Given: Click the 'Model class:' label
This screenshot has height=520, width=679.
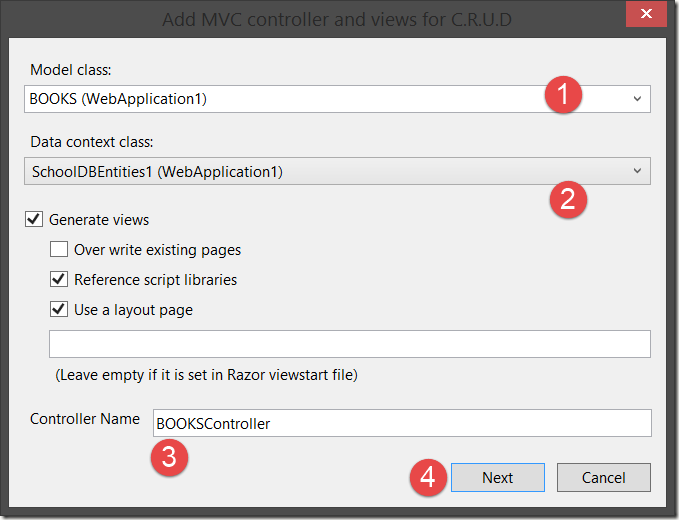Looking at the screenshot, I should 71,70.
